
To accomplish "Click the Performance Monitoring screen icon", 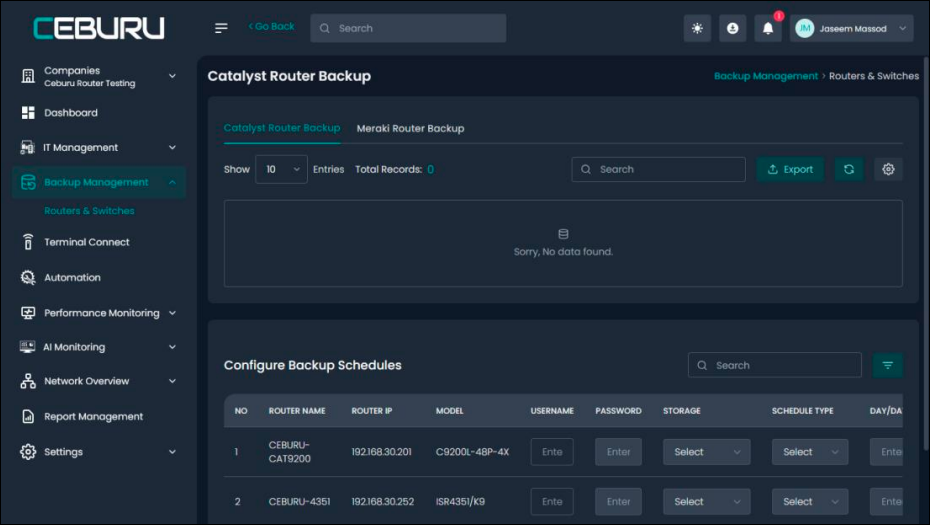I will [28, 313].
